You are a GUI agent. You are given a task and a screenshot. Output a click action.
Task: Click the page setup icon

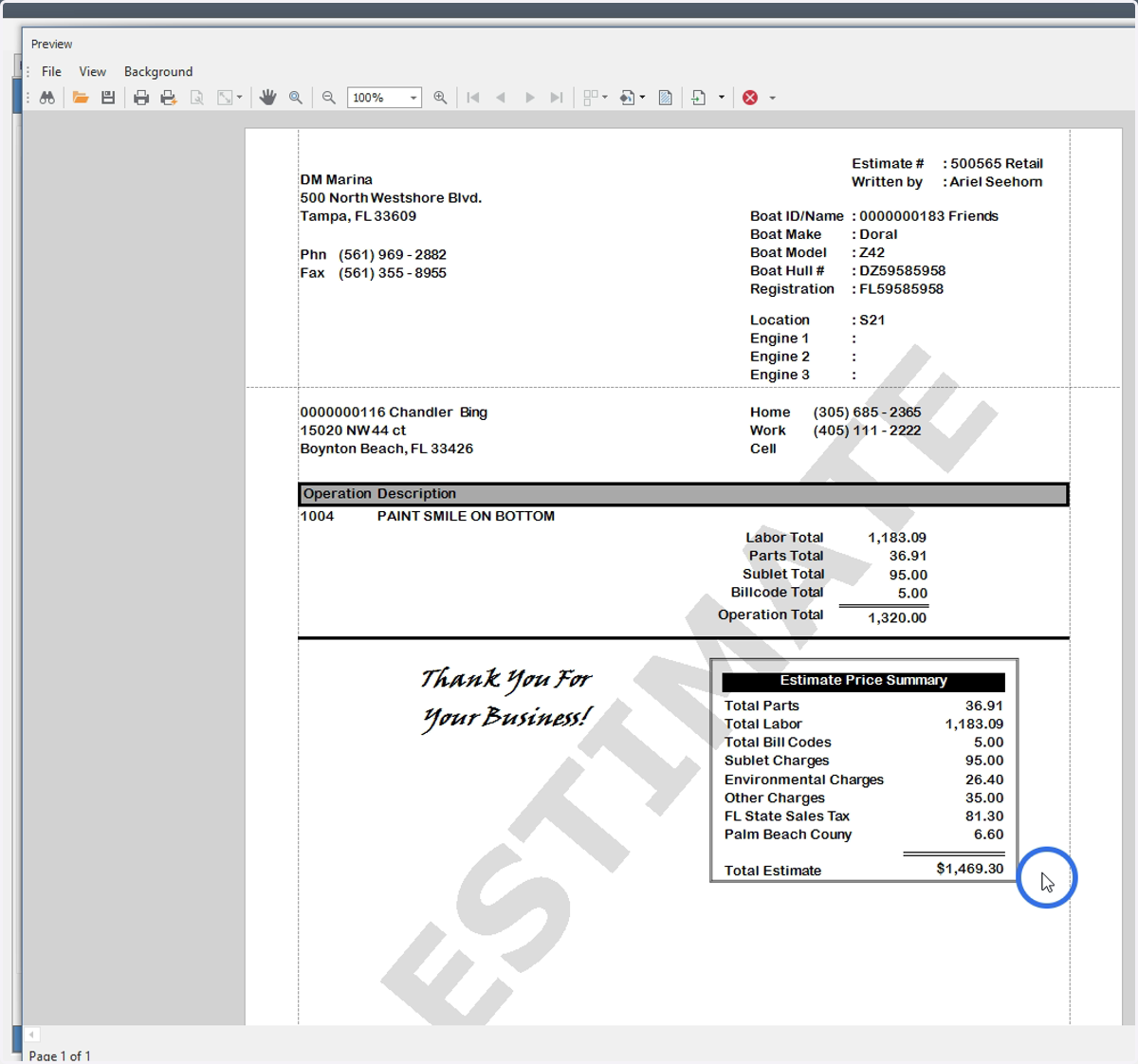pyautogui.click(x=197, y=98)
